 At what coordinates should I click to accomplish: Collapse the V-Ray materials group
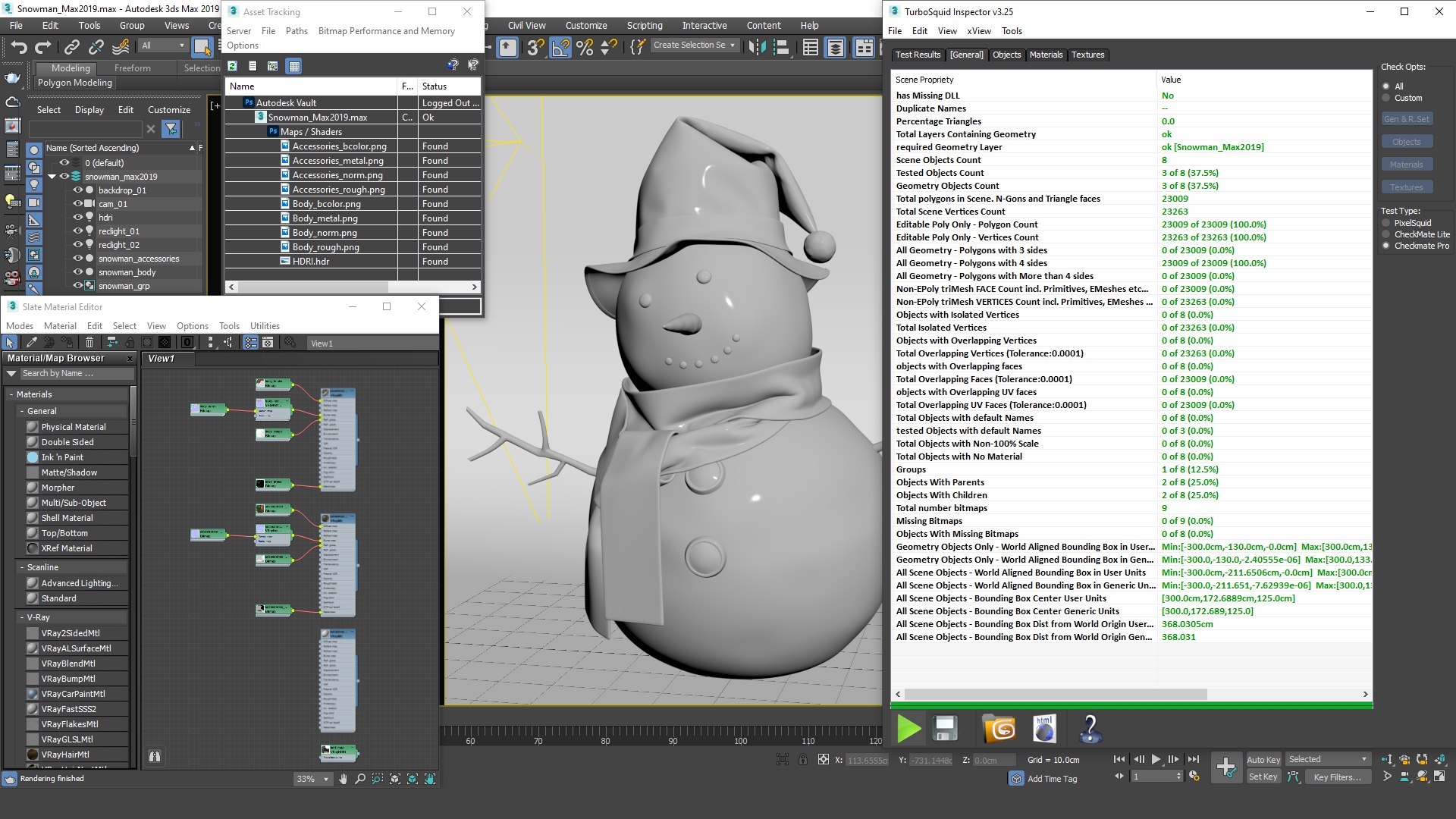click(21, 617)
